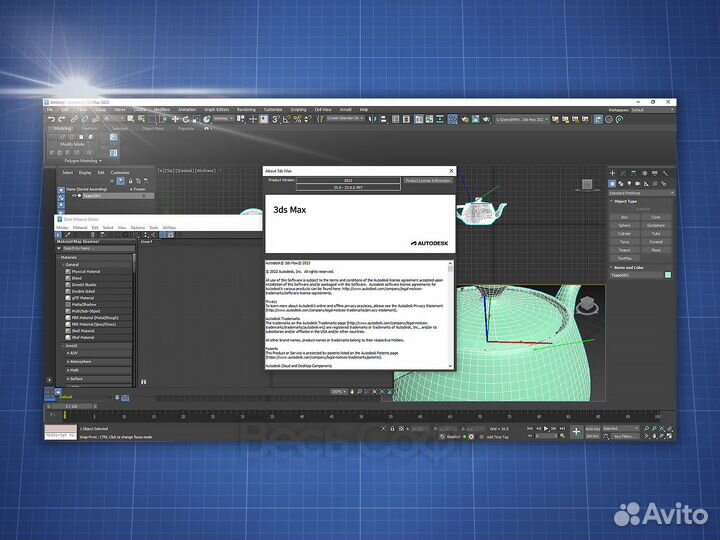Open the Motion tab in command panel
Viewport: 720px width, 540px height.
(x=644, y=173)
